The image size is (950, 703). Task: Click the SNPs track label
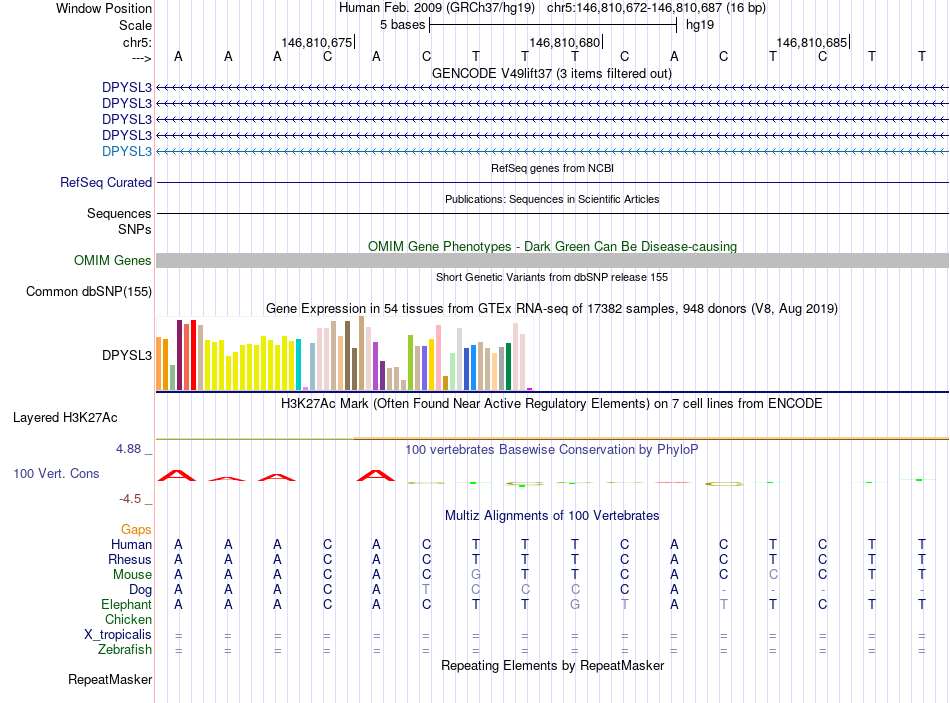pyautogui.click(x=135, y=229)
